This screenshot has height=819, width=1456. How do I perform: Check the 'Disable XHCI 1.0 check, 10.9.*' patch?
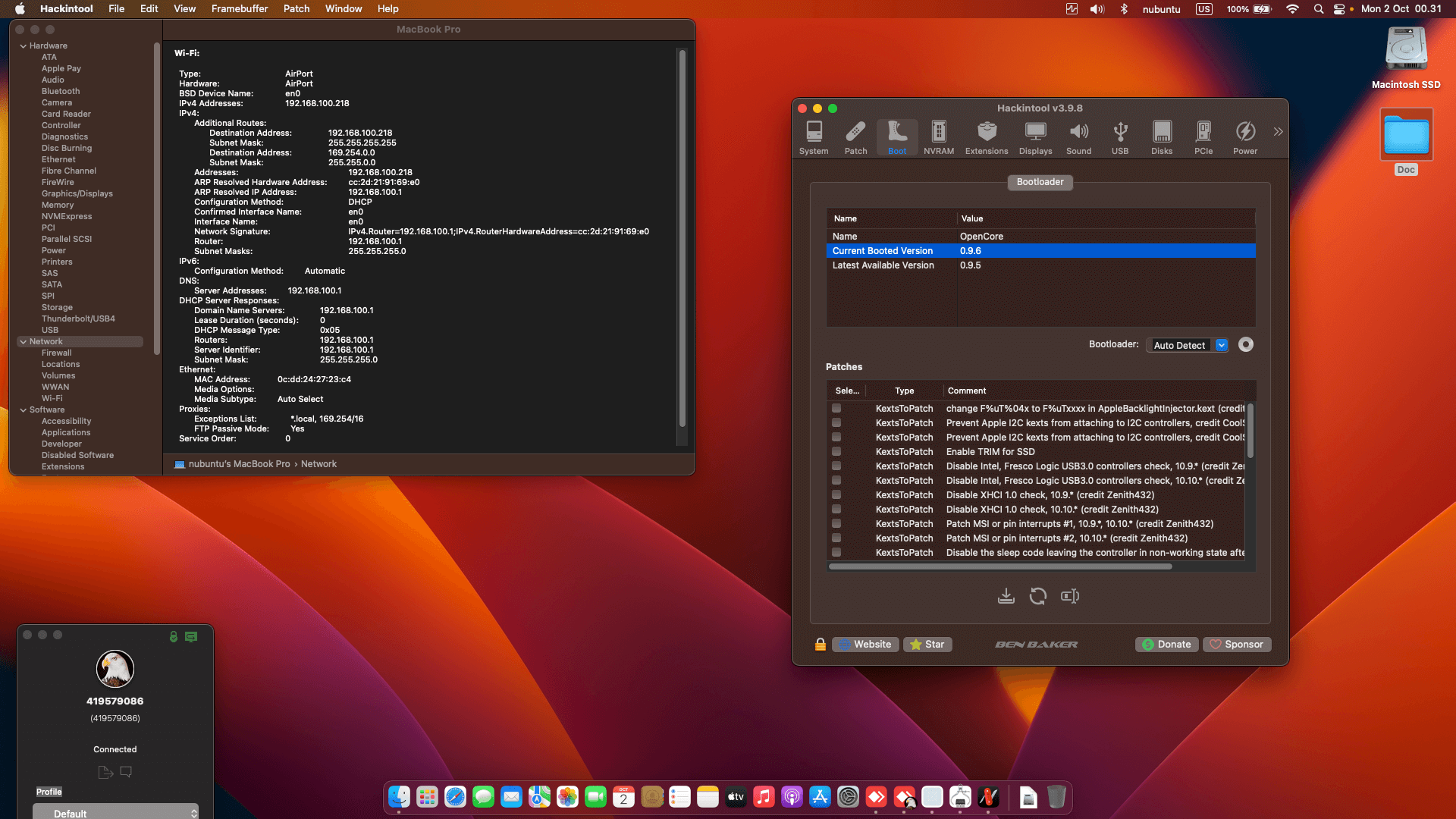click(x=836, y=494)
